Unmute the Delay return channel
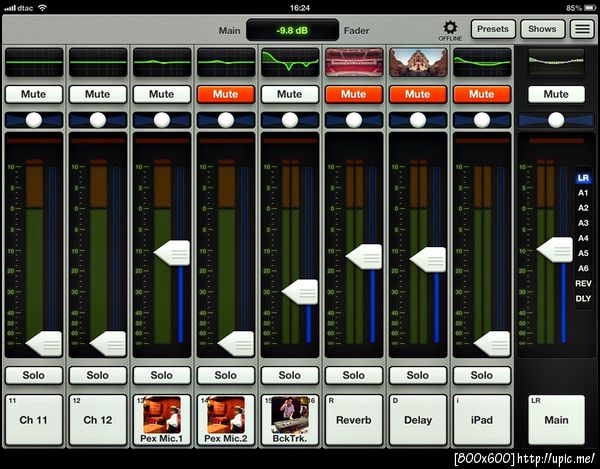 418,94
